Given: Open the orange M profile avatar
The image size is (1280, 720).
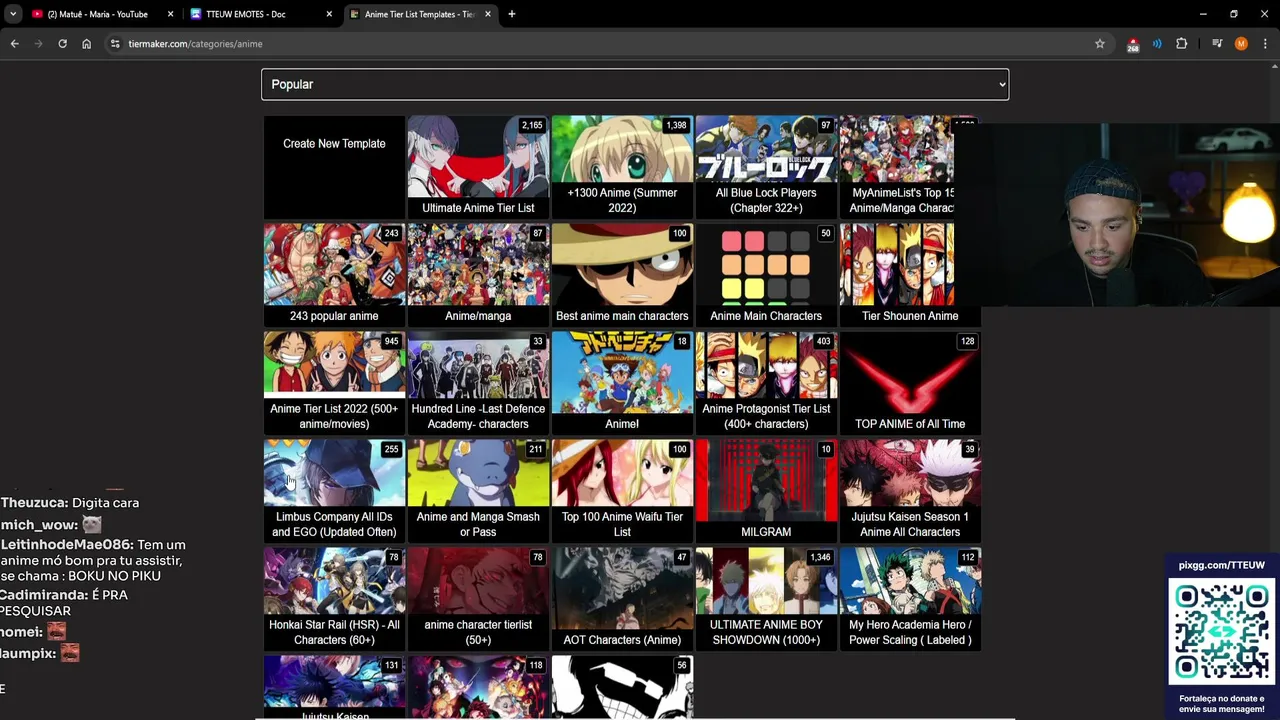Looking at the screenshot, I should 1241,44.
